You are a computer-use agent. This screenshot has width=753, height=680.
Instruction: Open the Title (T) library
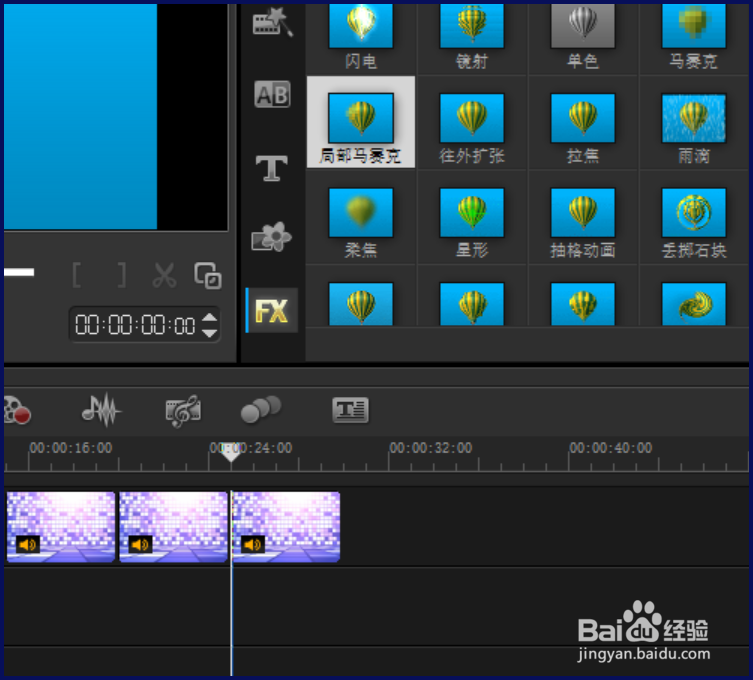271,168
